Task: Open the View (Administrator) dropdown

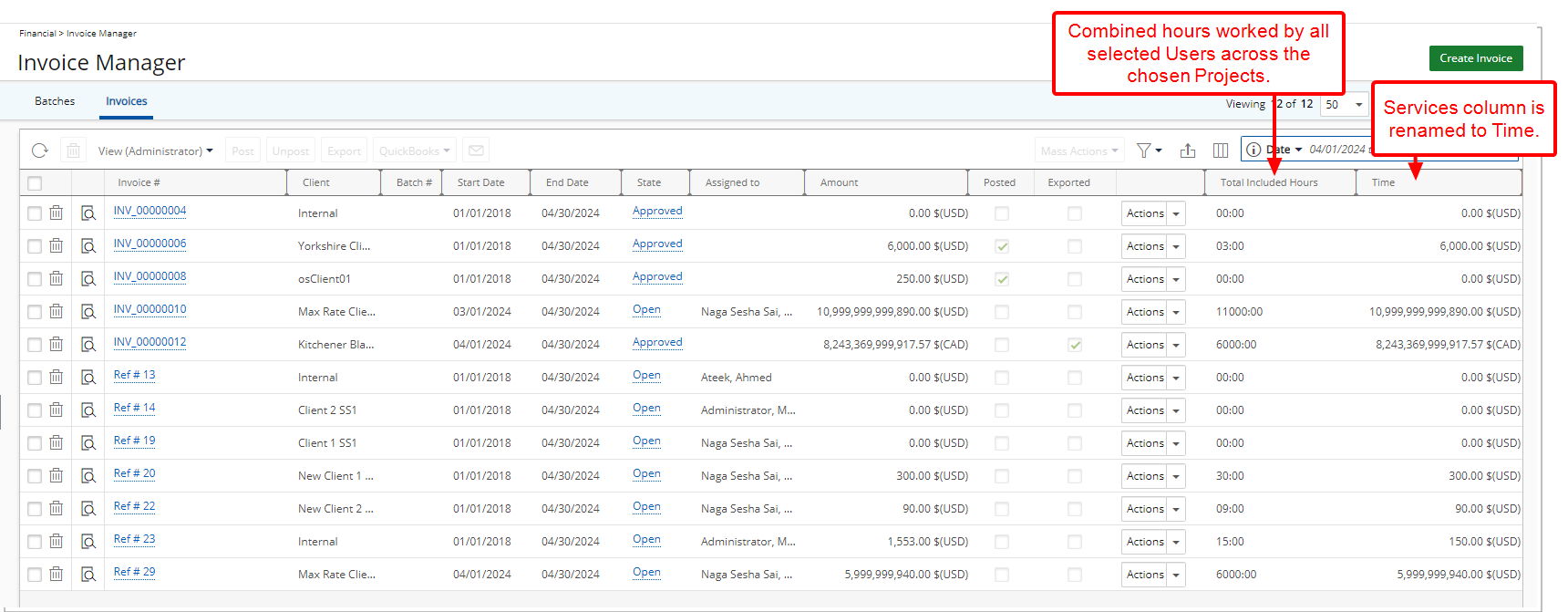Action: (x=156, y=150)
